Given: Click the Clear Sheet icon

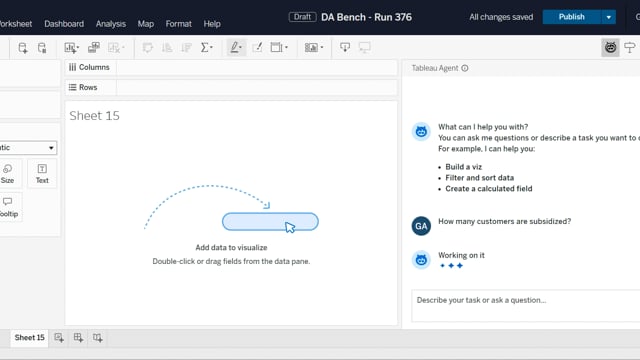Looking at the screenshot, I should pyautogui.click(x=114, y=48).
